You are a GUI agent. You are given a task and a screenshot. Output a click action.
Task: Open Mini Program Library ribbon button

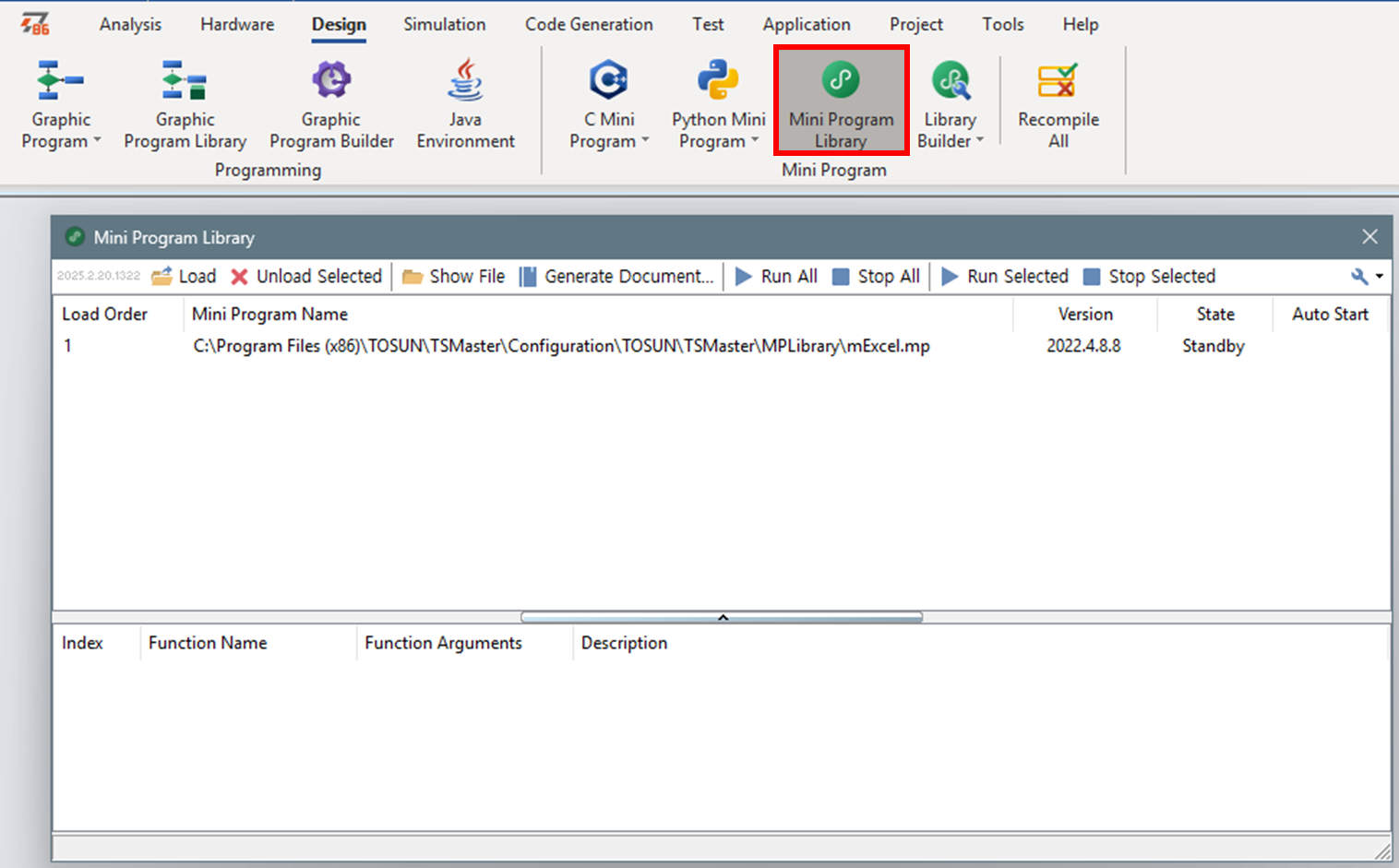coord(841,101)
